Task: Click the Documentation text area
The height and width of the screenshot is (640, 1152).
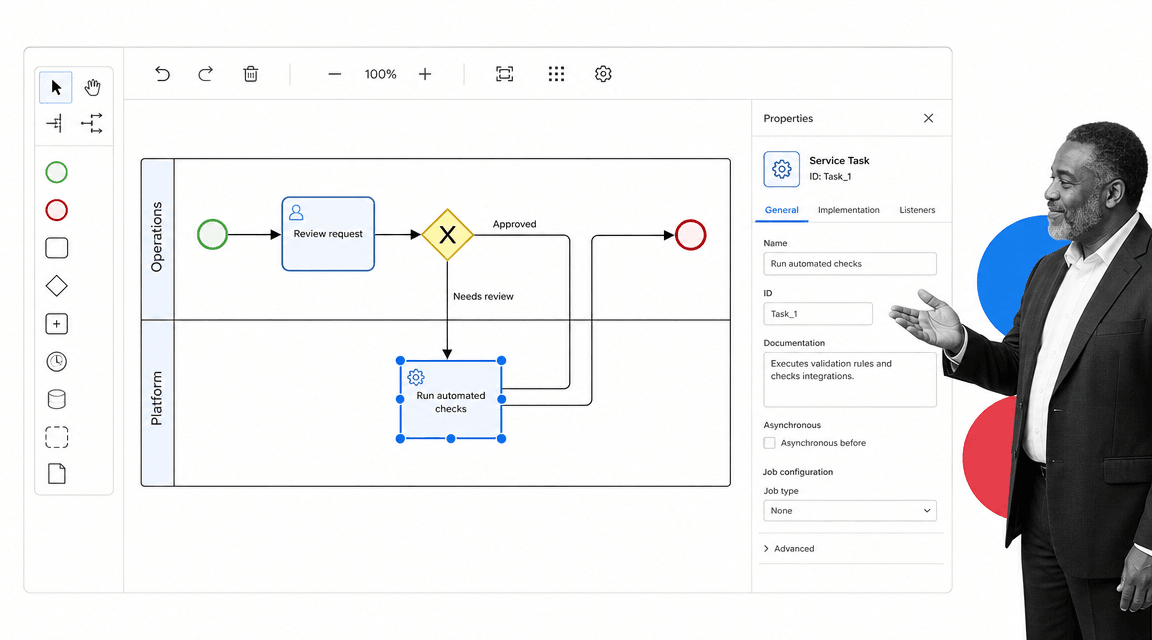Action: pyautogui.click(x=850, y=380)
